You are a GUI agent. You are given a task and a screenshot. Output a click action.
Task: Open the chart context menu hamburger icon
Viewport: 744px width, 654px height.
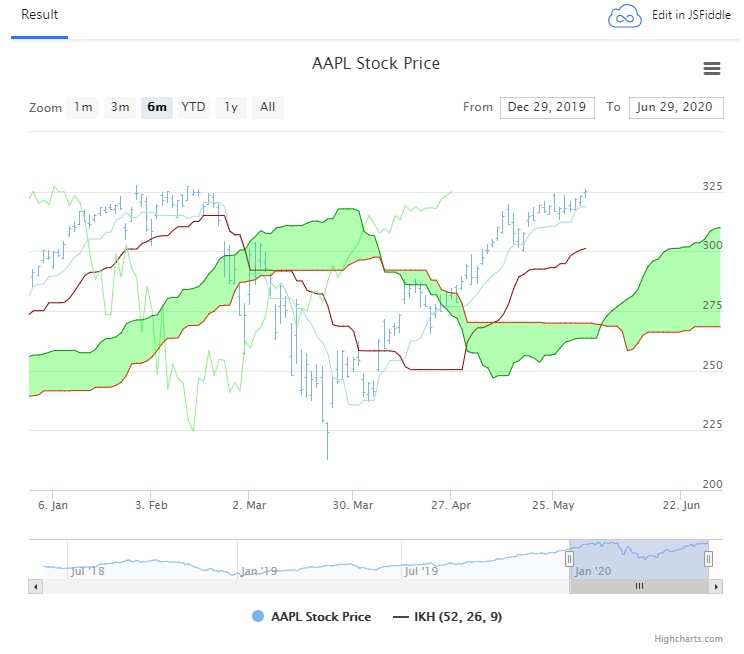click(x=711, y=68)
